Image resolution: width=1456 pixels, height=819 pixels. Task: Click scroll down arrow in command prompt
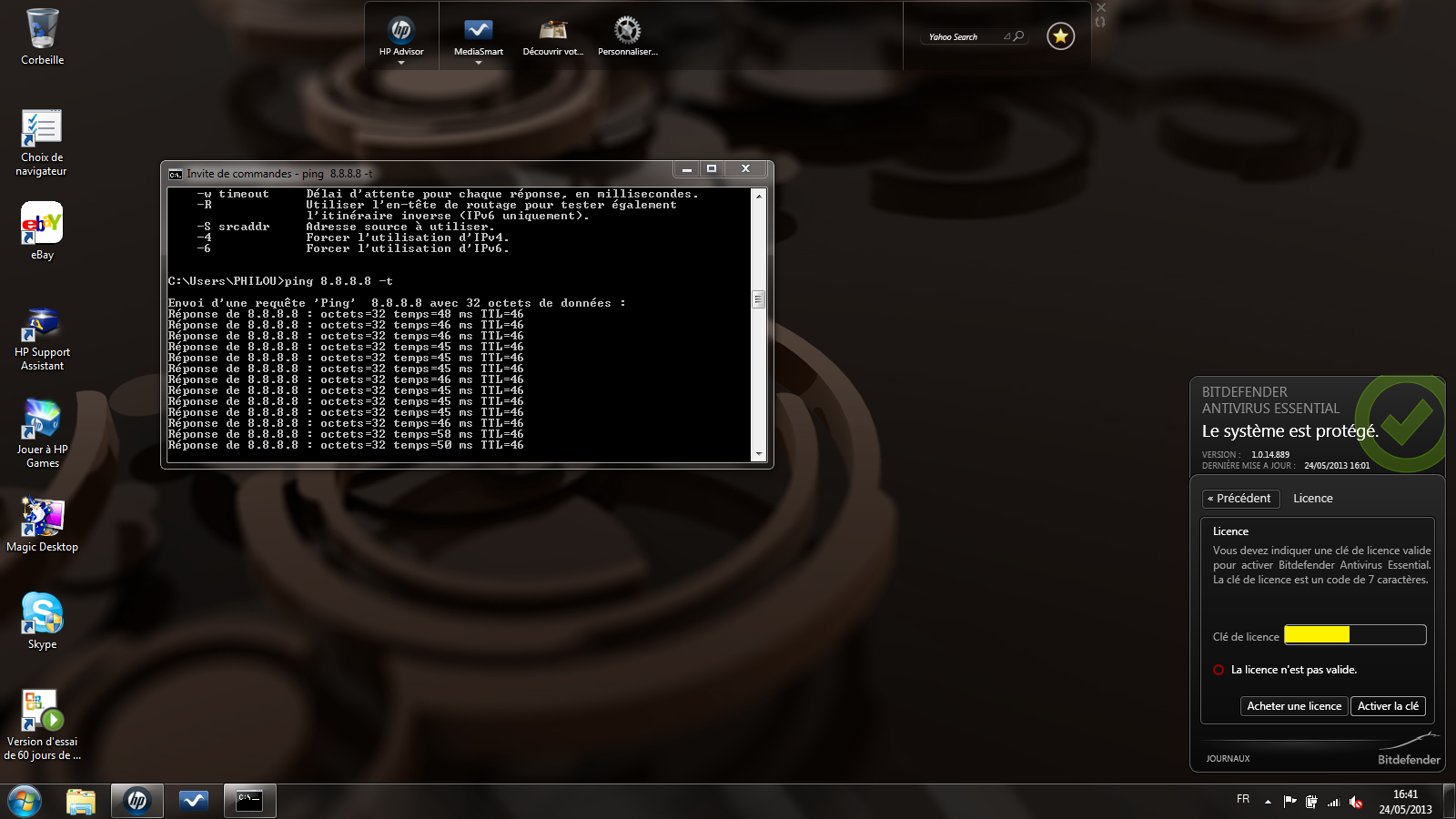[x=758, y=453]
